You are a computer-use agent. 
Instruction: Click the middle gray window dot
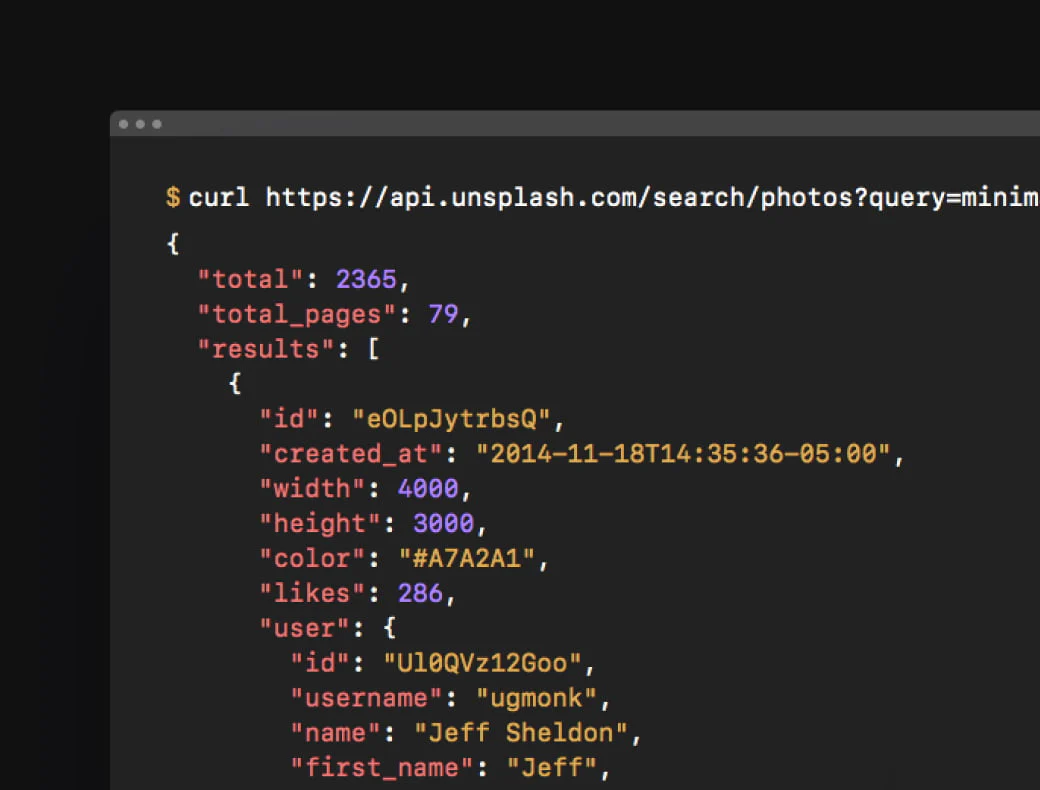(140, 124)
